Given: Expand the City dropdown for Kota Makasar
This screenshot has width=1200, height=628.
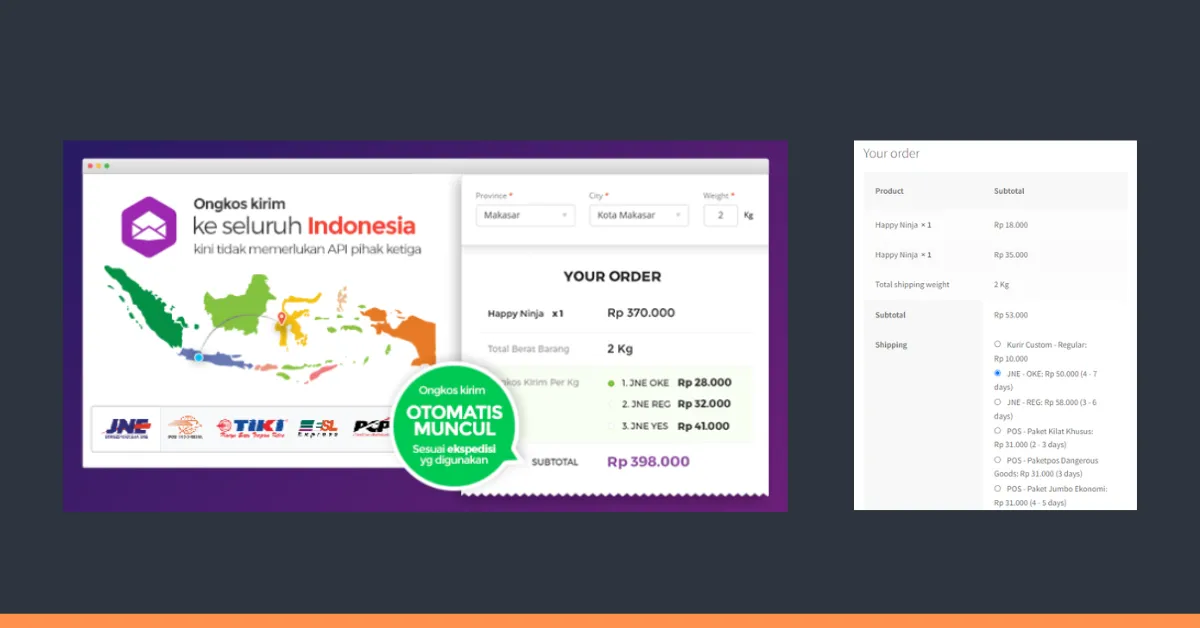Looking at the screenshot, I should (x=638, y=215).
